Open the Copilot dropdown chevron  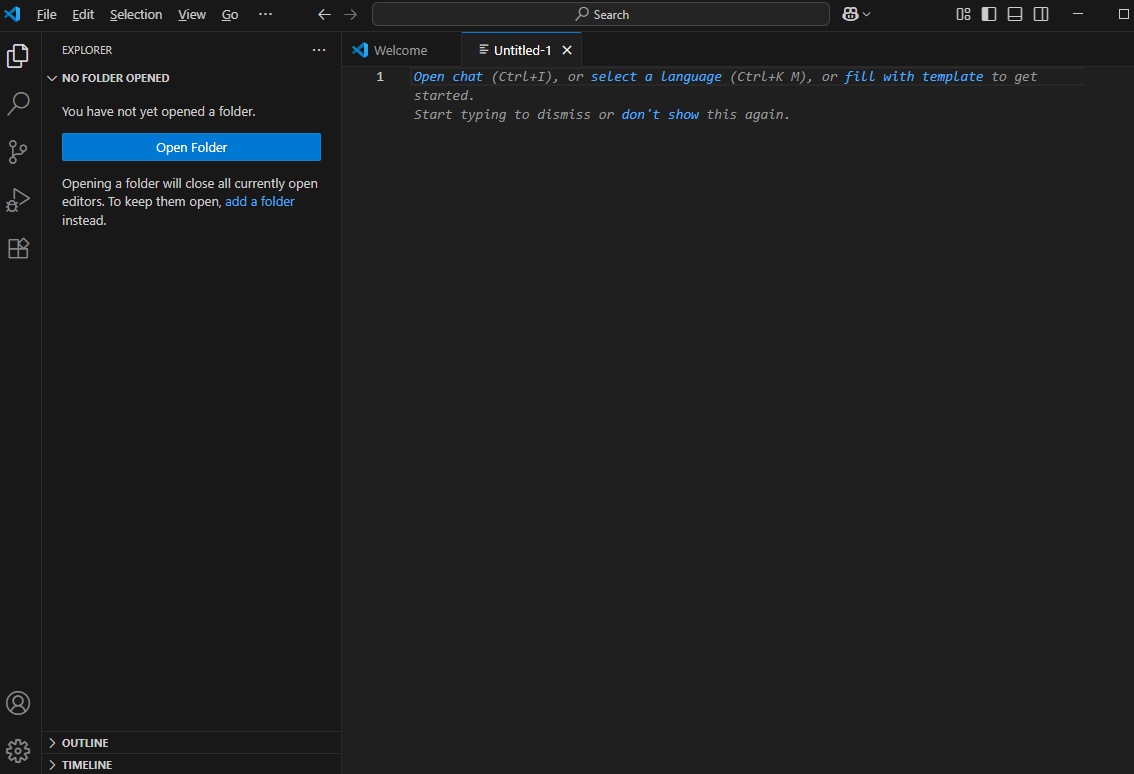tap(866, 14)
